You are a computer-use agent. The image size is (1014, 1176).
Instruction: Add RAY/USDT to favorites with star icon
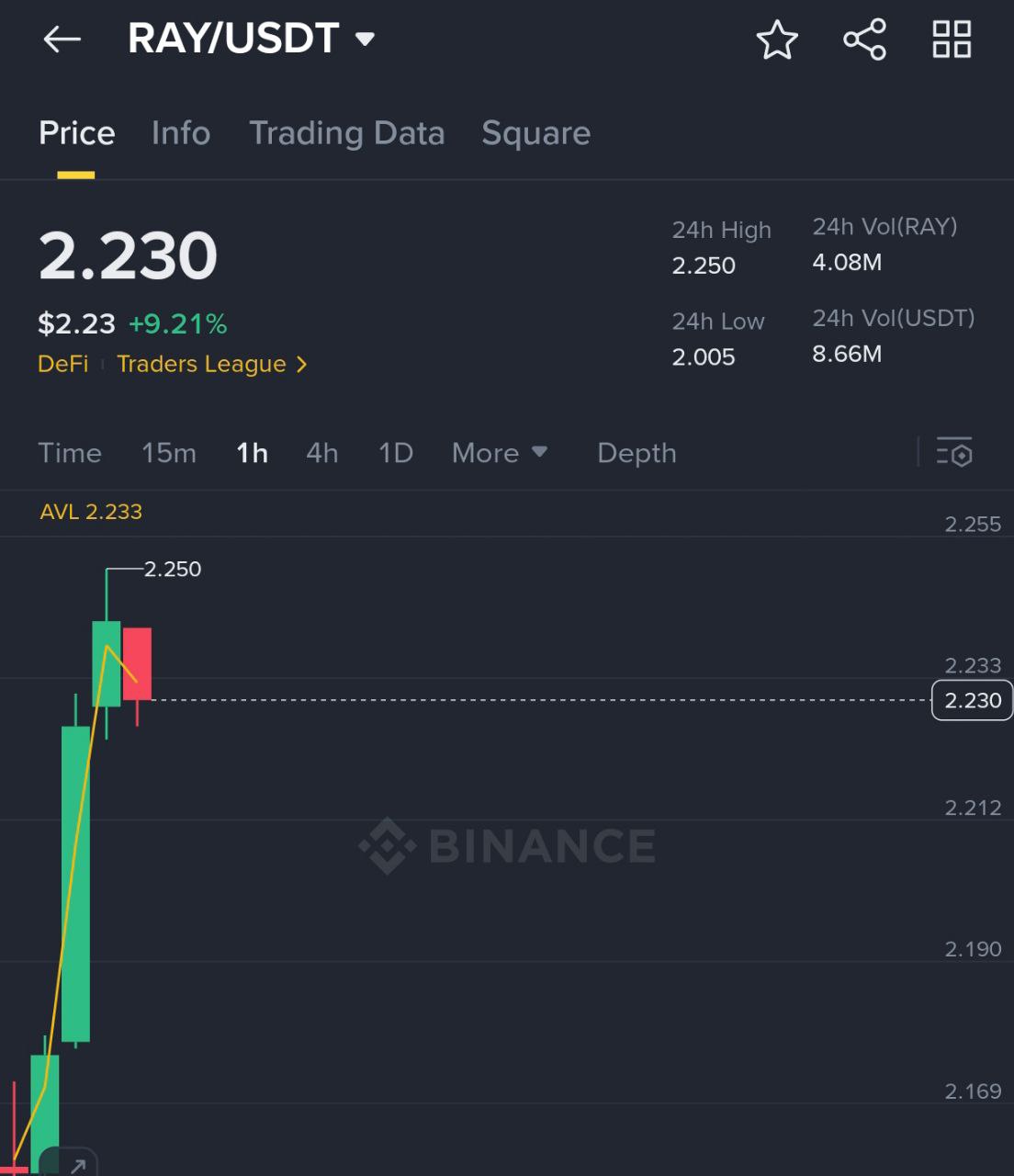click(777, 40)
